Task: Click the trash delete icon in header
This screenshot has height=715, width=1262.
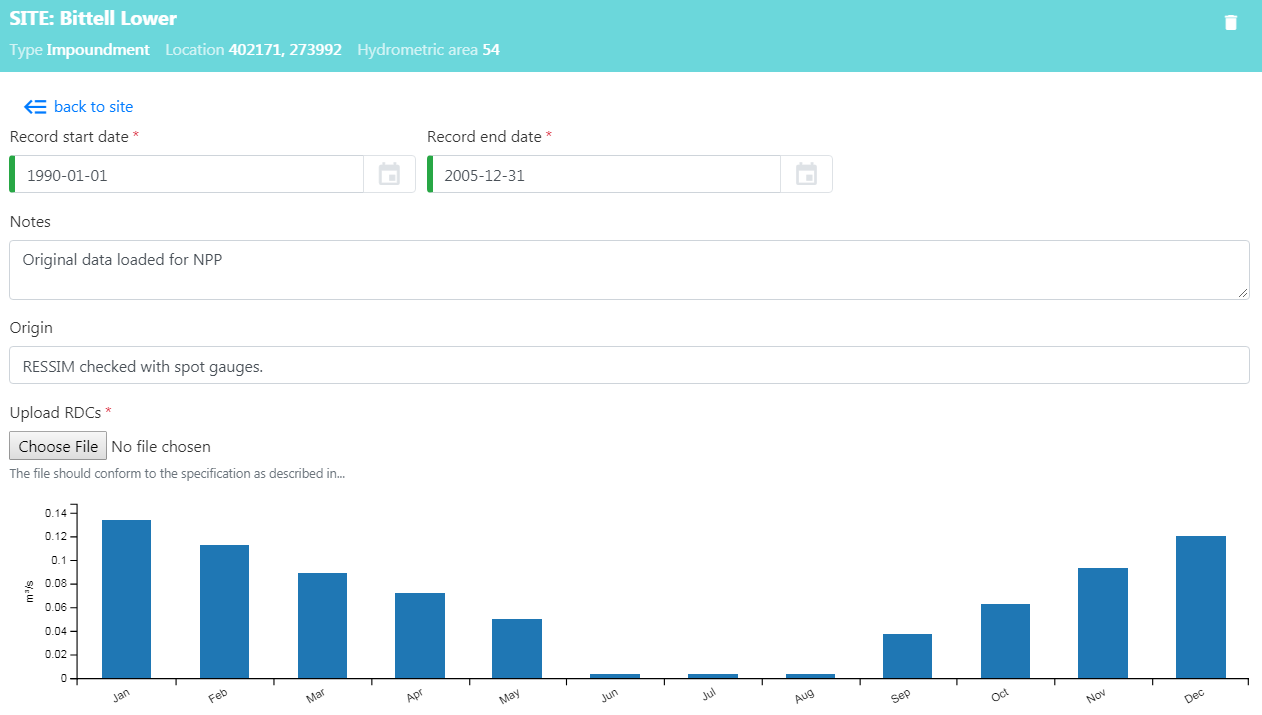Action: coord(1230,23)
